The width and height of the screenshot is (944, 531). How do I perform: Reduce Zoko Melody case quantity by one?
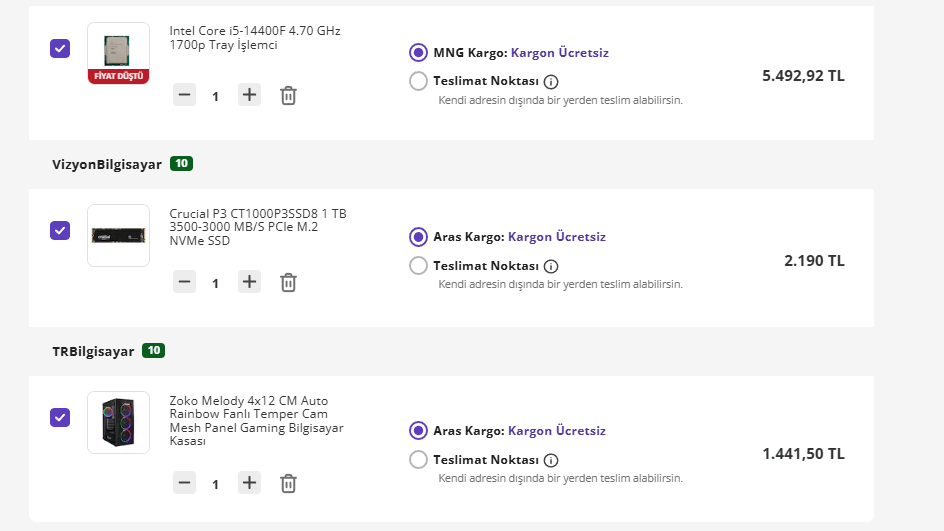pos(184,484)
